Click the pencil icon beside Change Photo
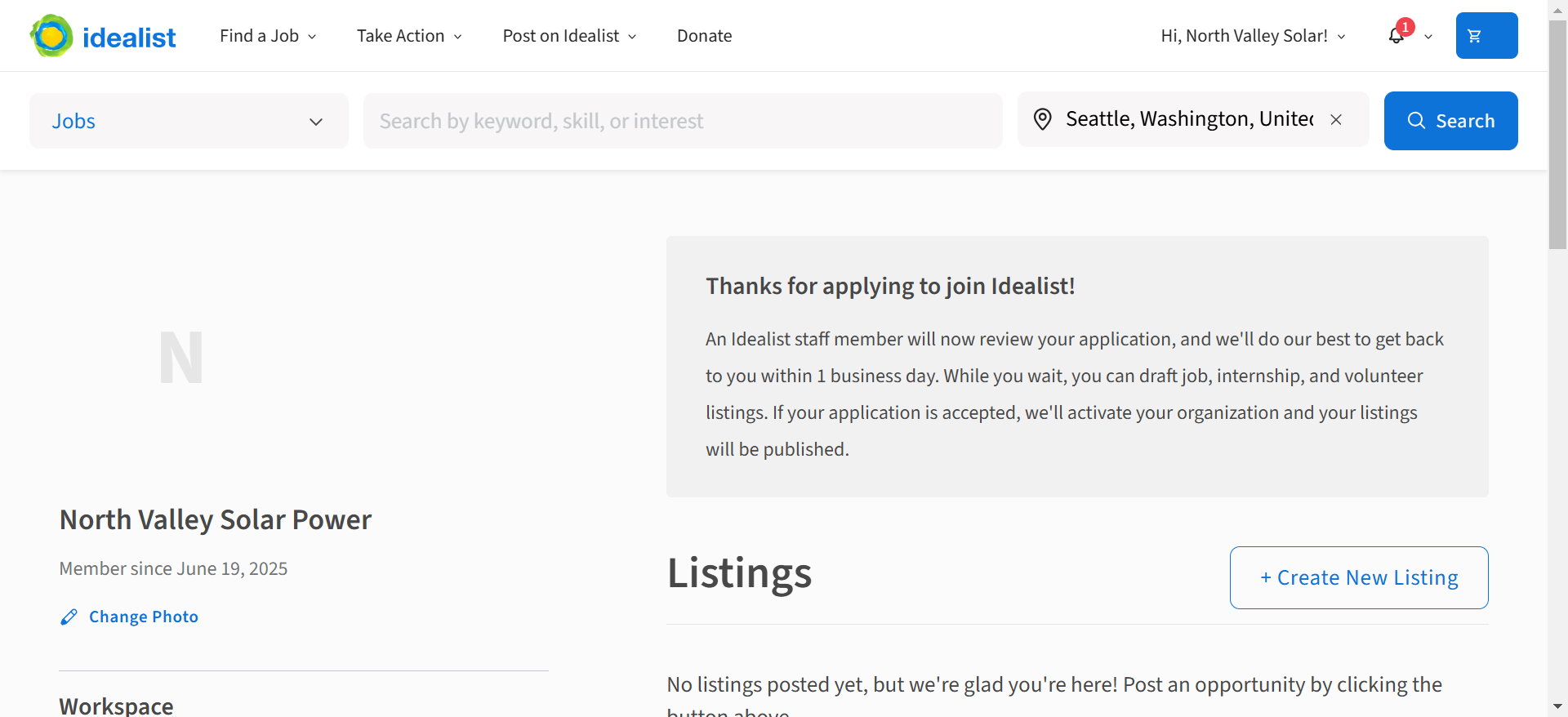The width and height of the screenshot is (1568, 717). point(69,617)
